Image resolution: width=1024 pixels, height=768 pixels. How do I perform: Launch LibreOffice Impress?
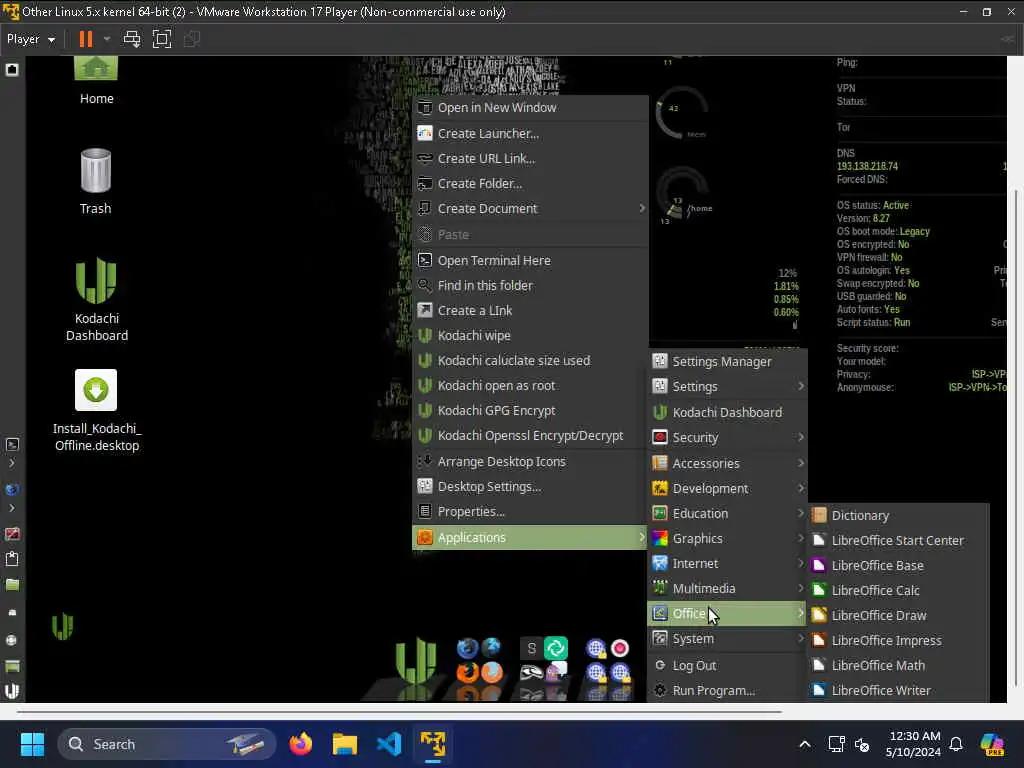click(899, 641)
